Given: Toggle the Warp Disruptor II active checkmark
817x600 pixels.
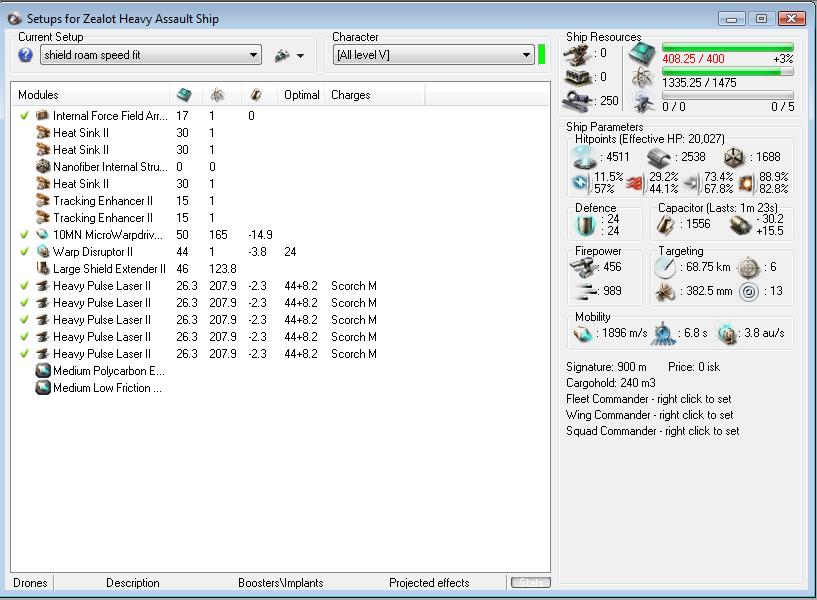Looking at the screenshot, I should coord(24,251).
